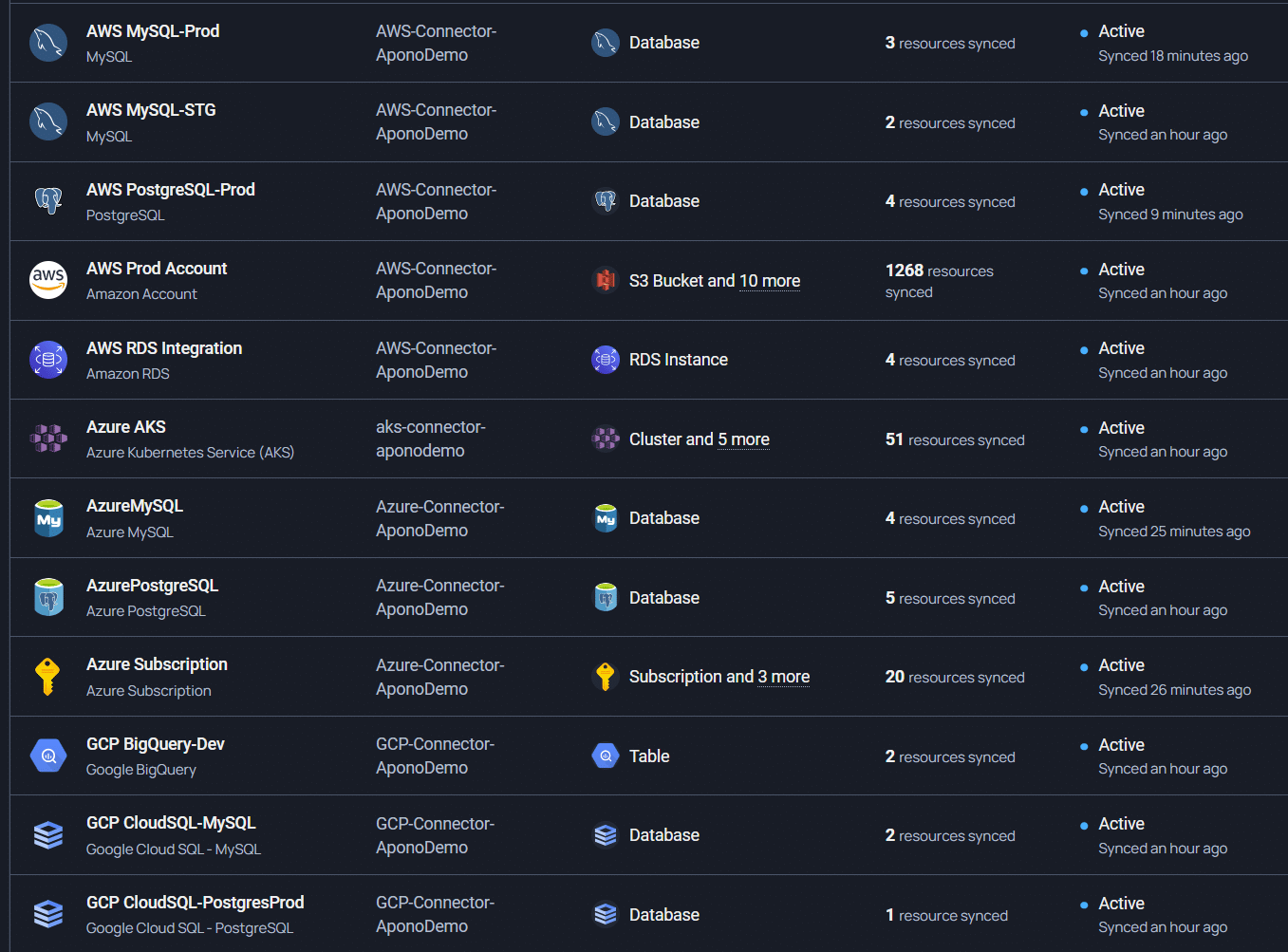
Task: Click the AzureMySQL integration icon
Action: pos(48,518)
